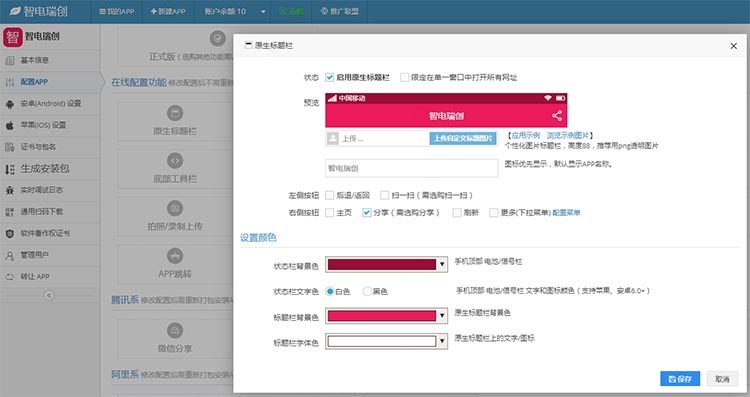Expand the 账户余额 dropdown arrow in top bar

tap(263, 11)
